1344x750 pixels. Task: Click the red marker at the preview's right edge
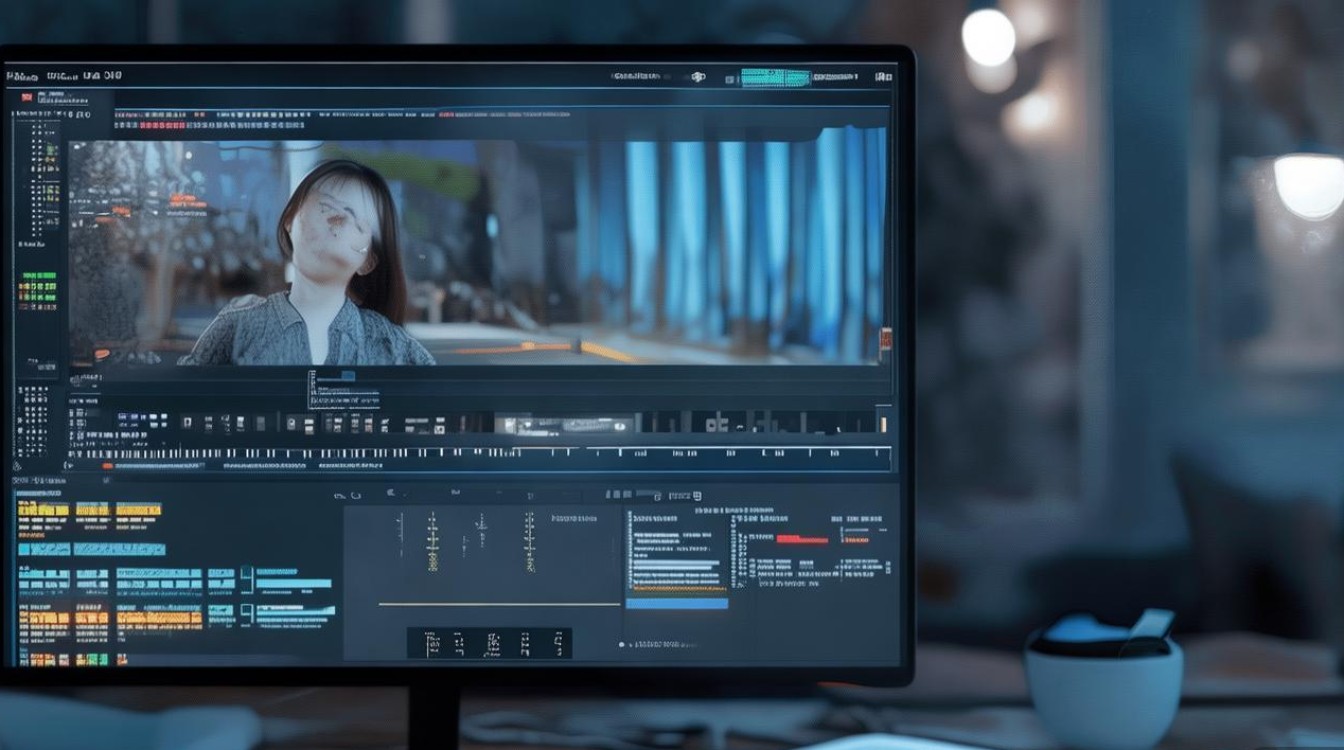(x=885, y=340)
